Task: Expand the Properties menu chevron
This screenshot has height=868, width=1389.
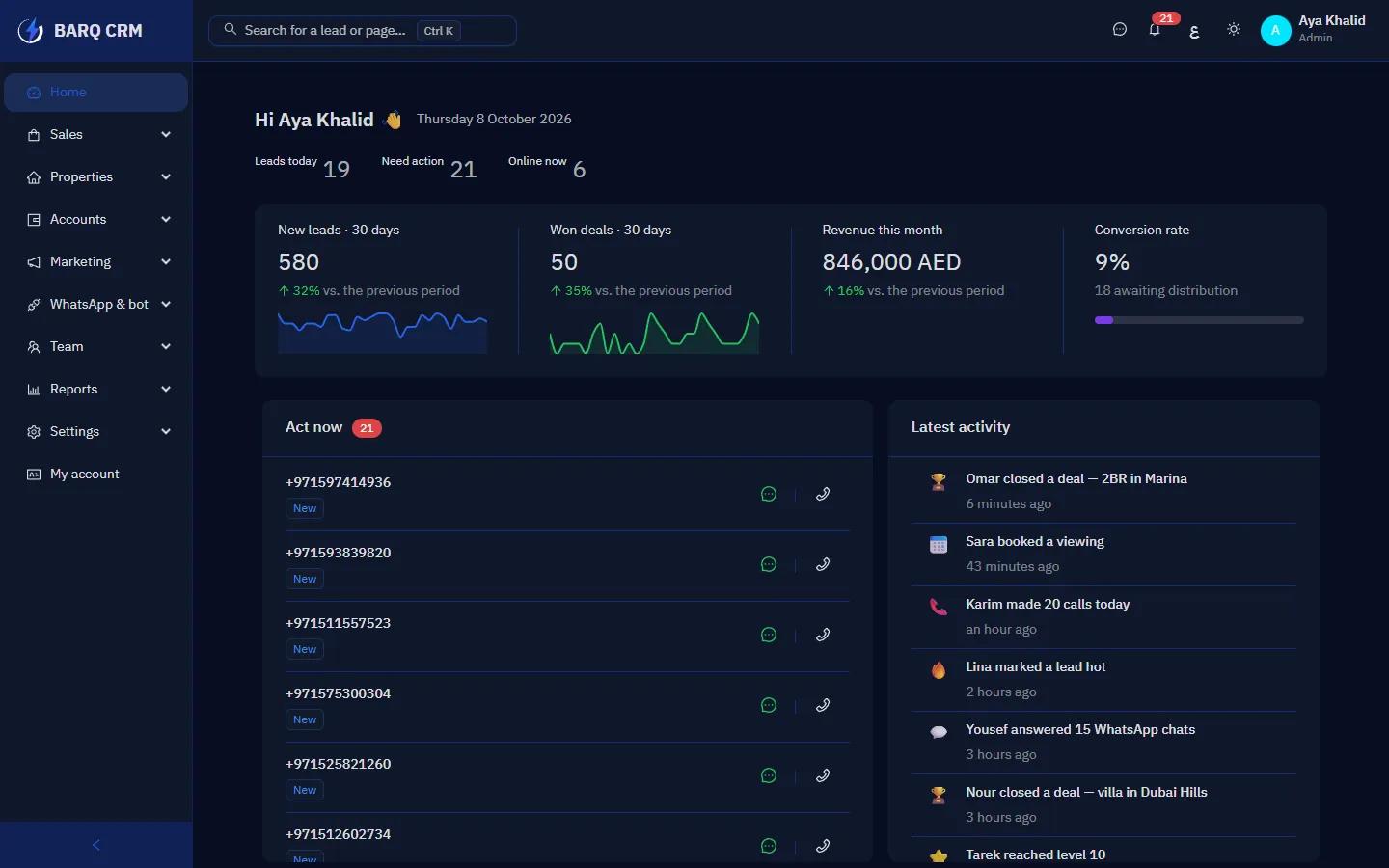Action: [x=166, y=177]
